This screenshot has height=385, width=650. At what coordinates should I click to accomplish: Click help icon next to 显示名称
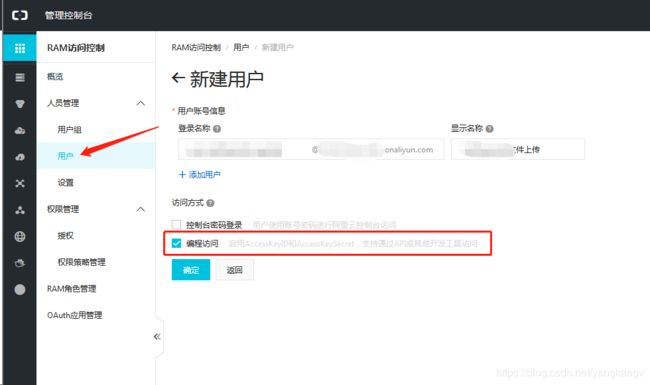point(490,129)
